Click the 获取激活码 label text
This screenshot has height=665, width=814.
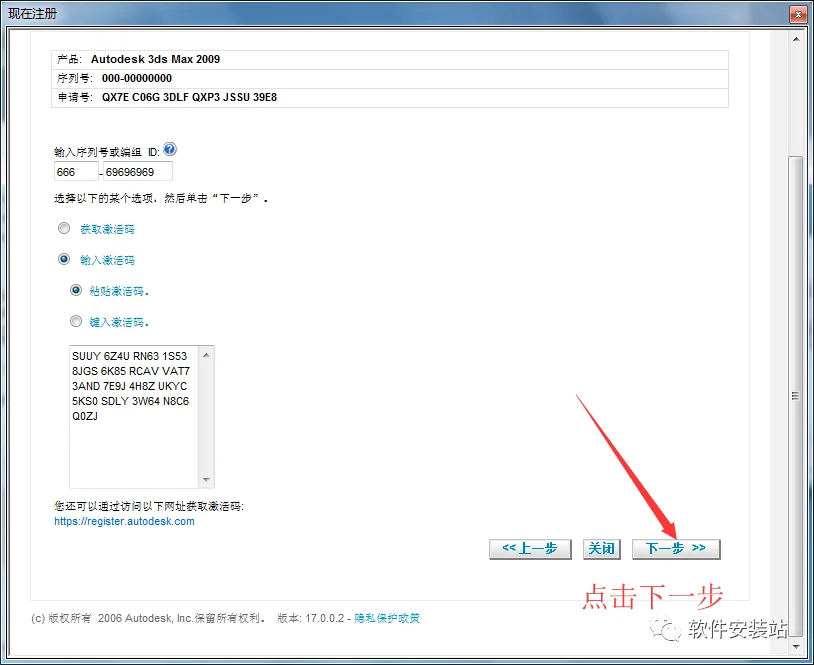[107, 229]
